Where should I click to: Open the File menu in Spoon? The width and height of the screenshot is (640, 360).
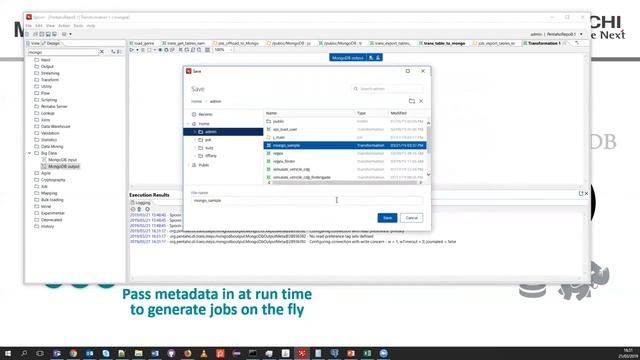point(29,26)
